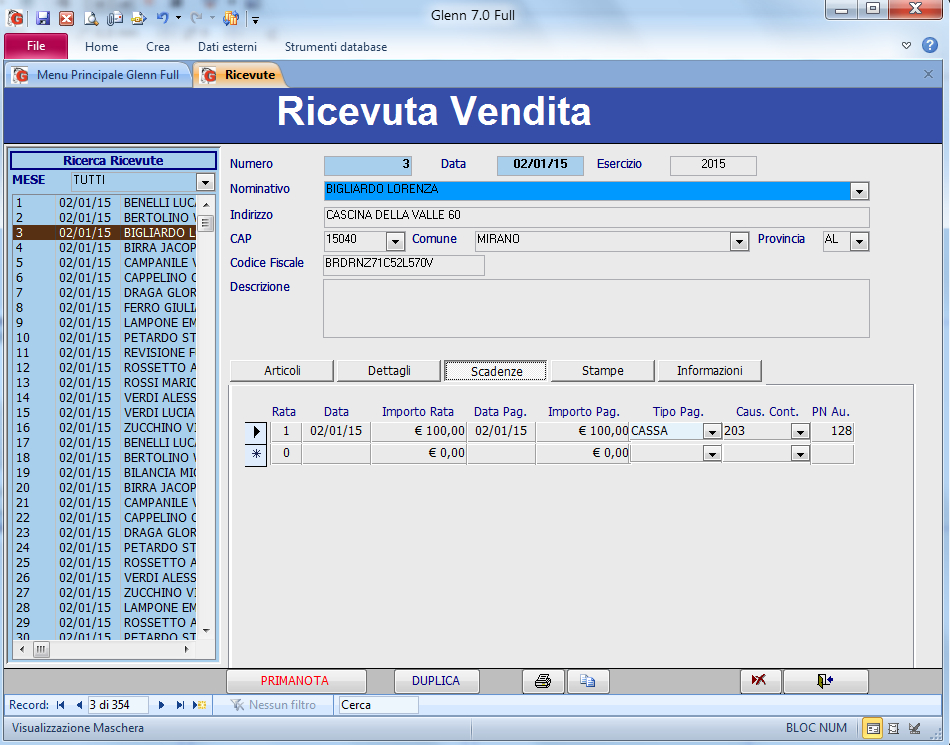
Task: Create new blank record star icon
Action: (199, 705)
